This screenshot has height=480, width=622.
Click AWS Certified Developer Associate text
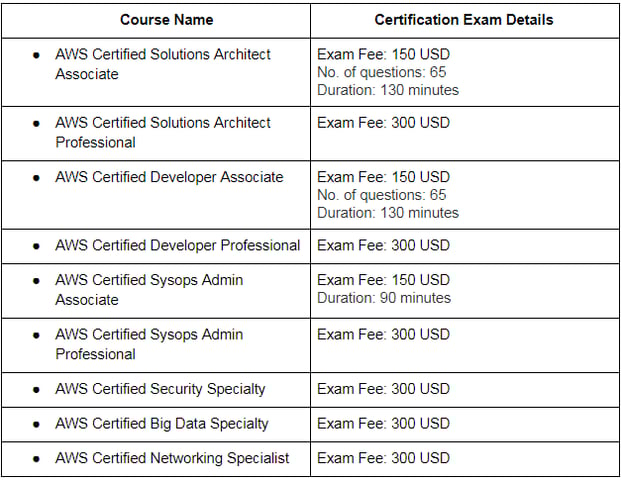pos(169,177)
